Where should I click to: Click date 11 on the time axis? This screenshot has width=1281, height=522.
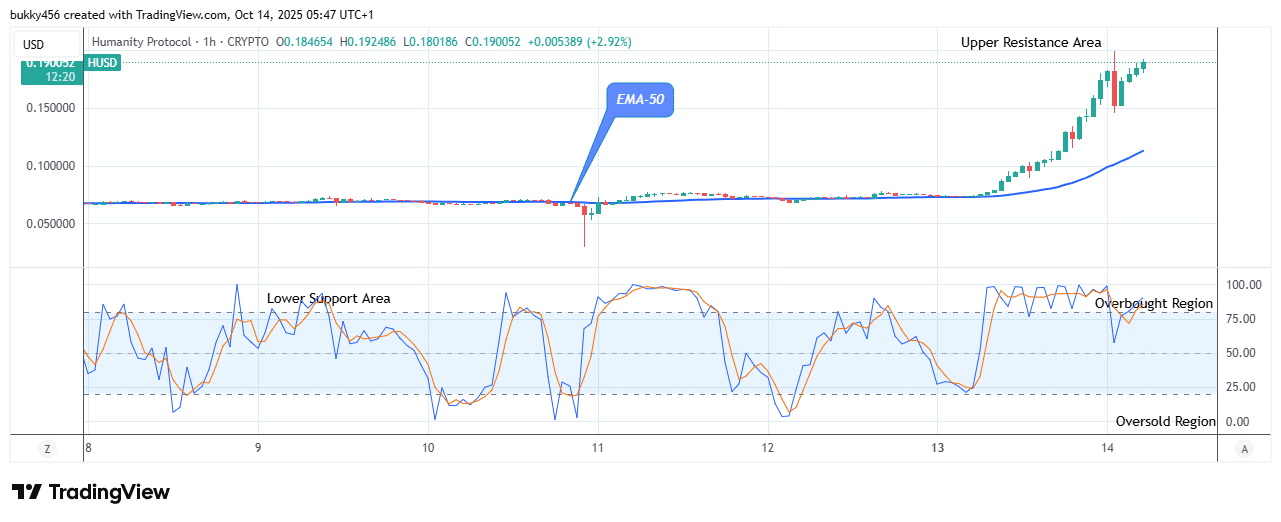pos(597,449)
